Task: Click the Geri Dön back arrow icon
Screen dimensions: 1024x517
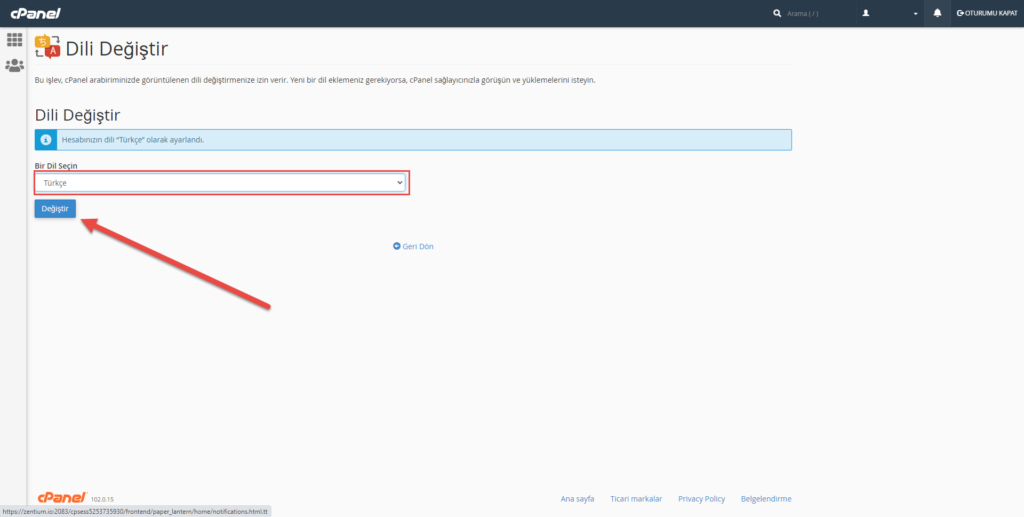Action: [396, 246]
